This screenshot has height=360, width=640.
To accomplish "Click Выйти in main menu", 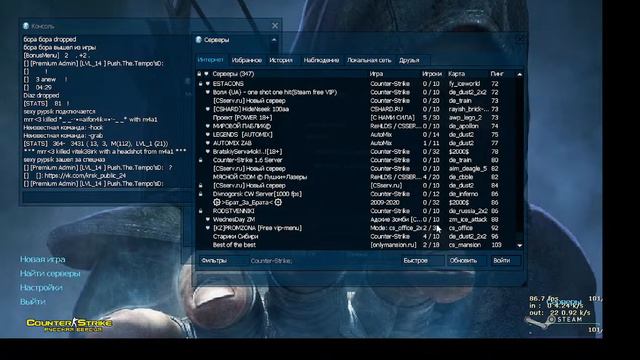I will click(33, 302).
